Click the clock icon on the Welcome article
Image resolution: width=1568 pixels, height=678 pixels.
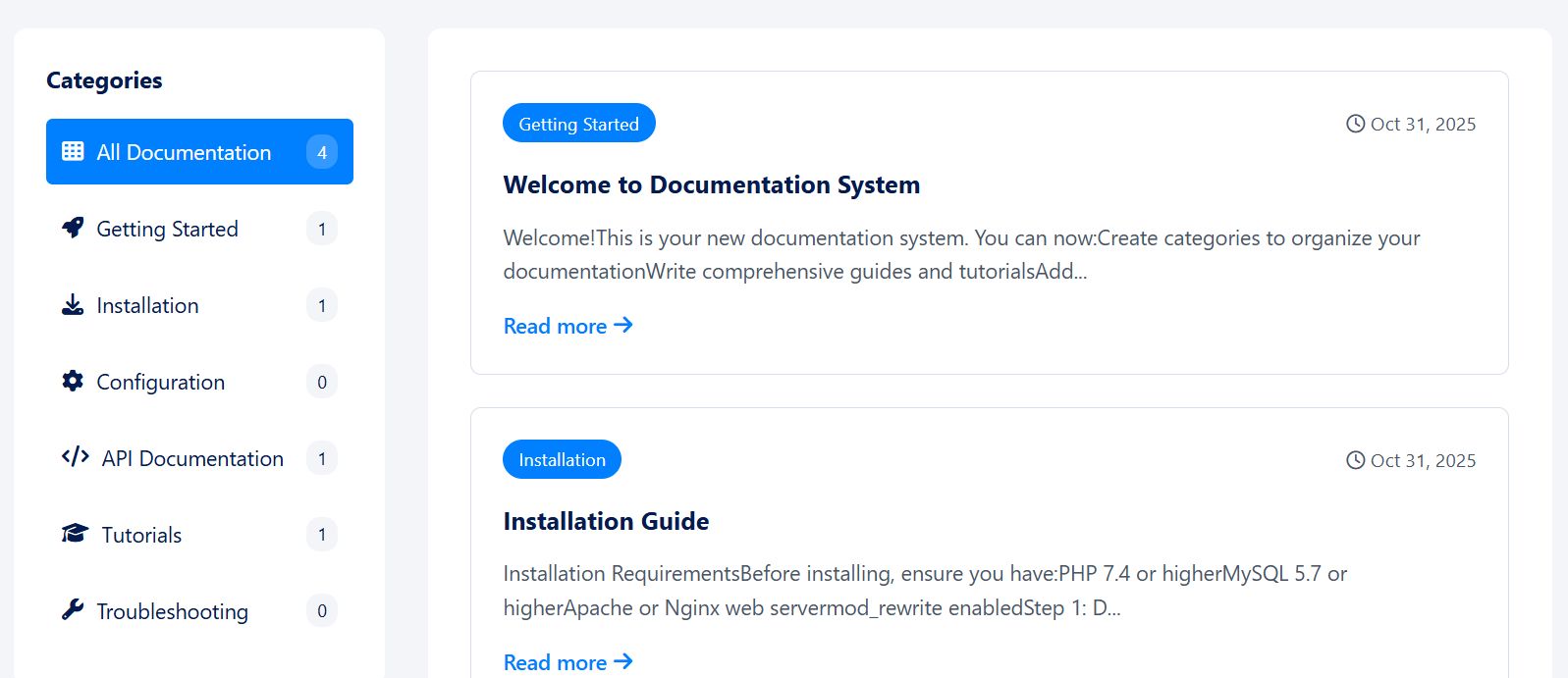[x=1355, y=124]
